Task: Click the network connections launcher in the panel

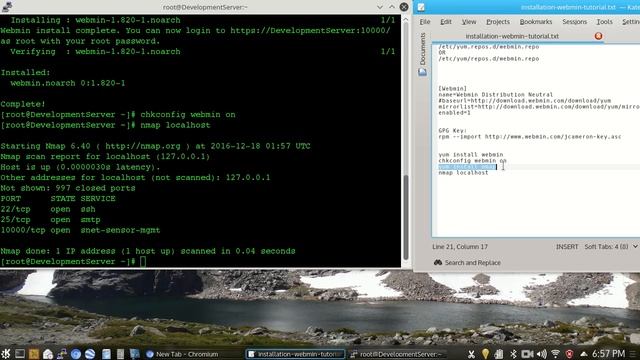Action: point(62,353)
